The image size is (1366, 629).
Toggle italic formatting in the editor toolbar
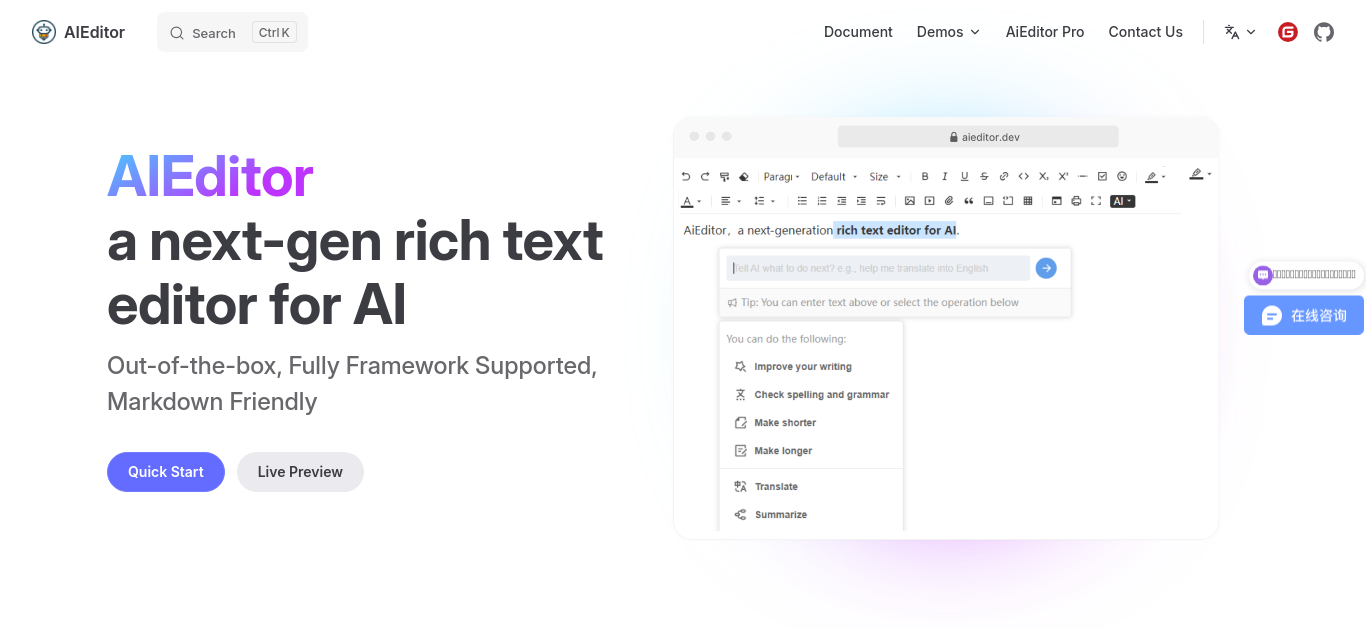coord(945,177)
